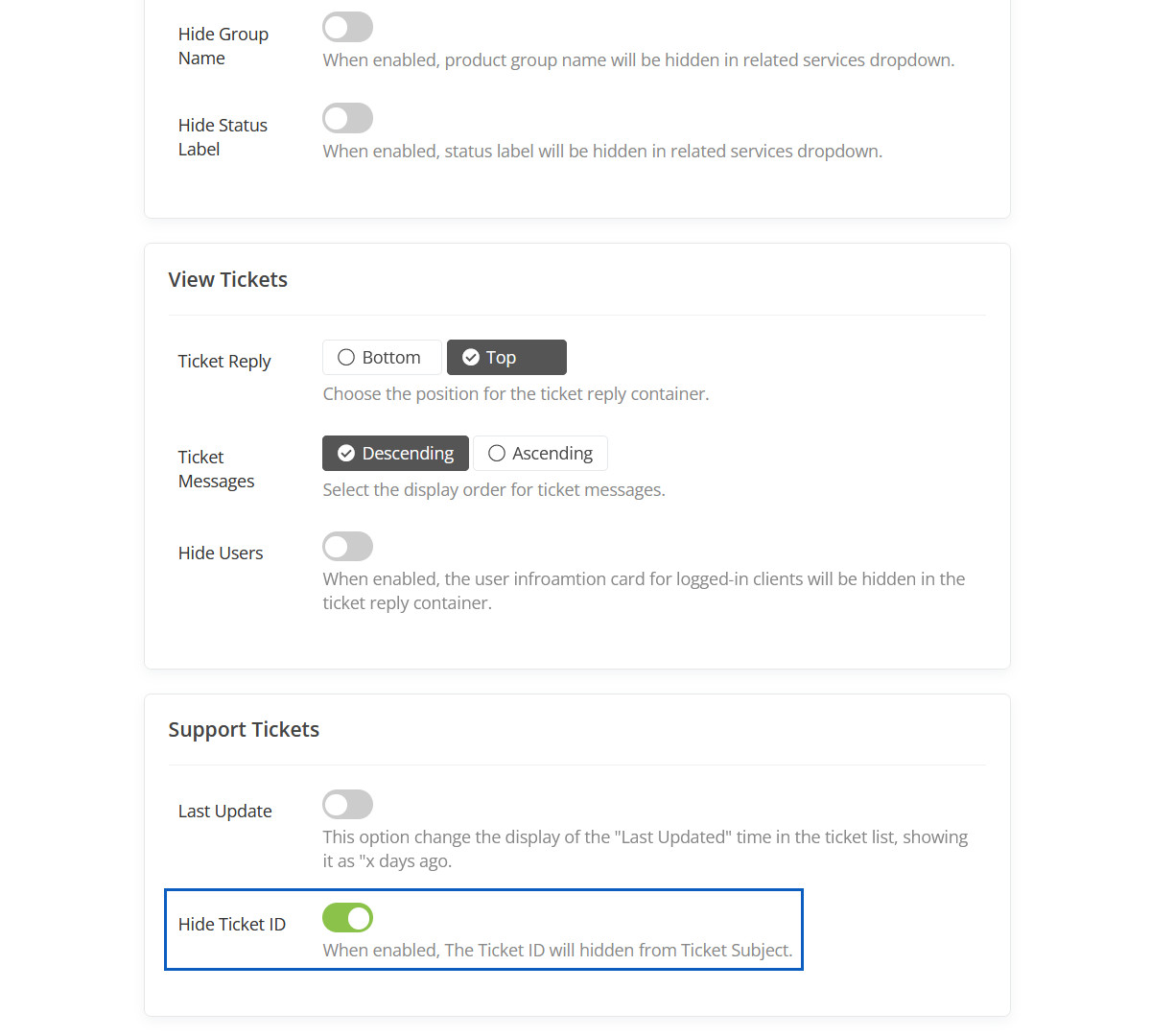
Task: Enable the Hide Status Label switch
Action: coord(347,118)
